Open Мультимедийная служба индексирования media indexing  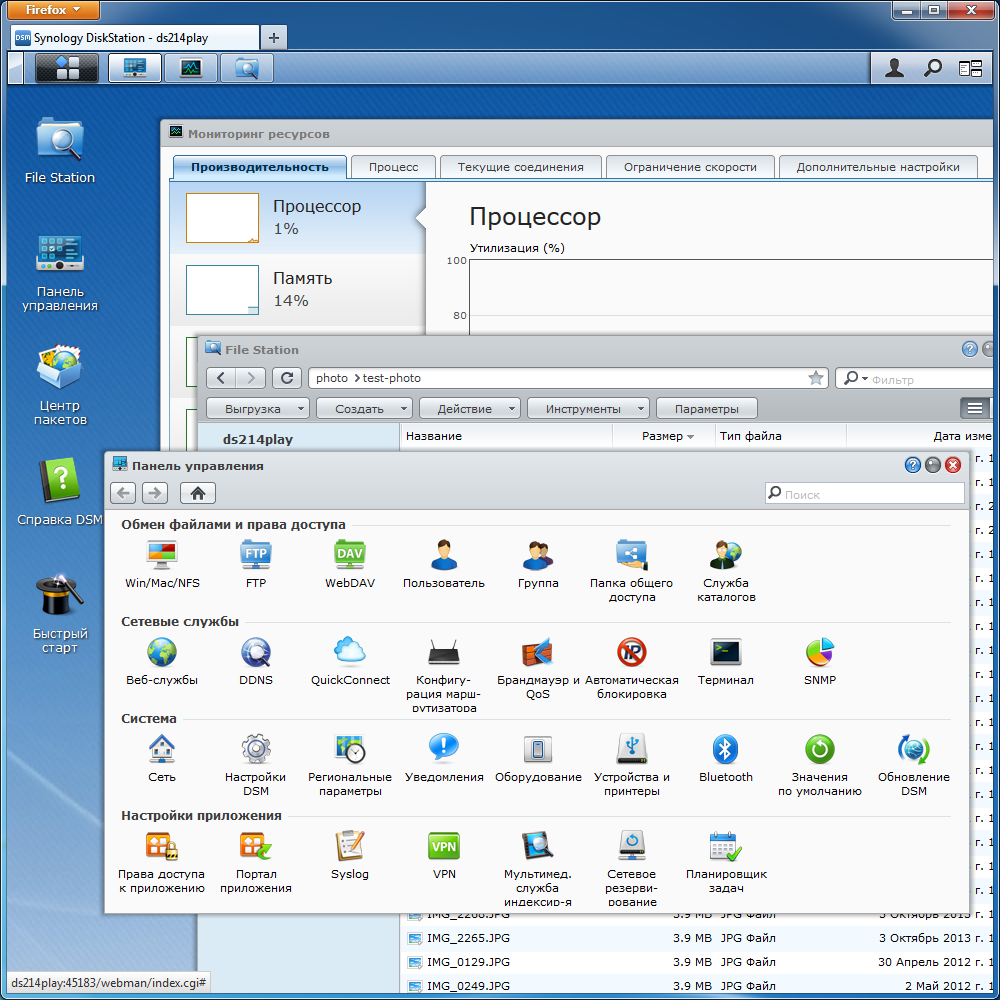point(538,868)
